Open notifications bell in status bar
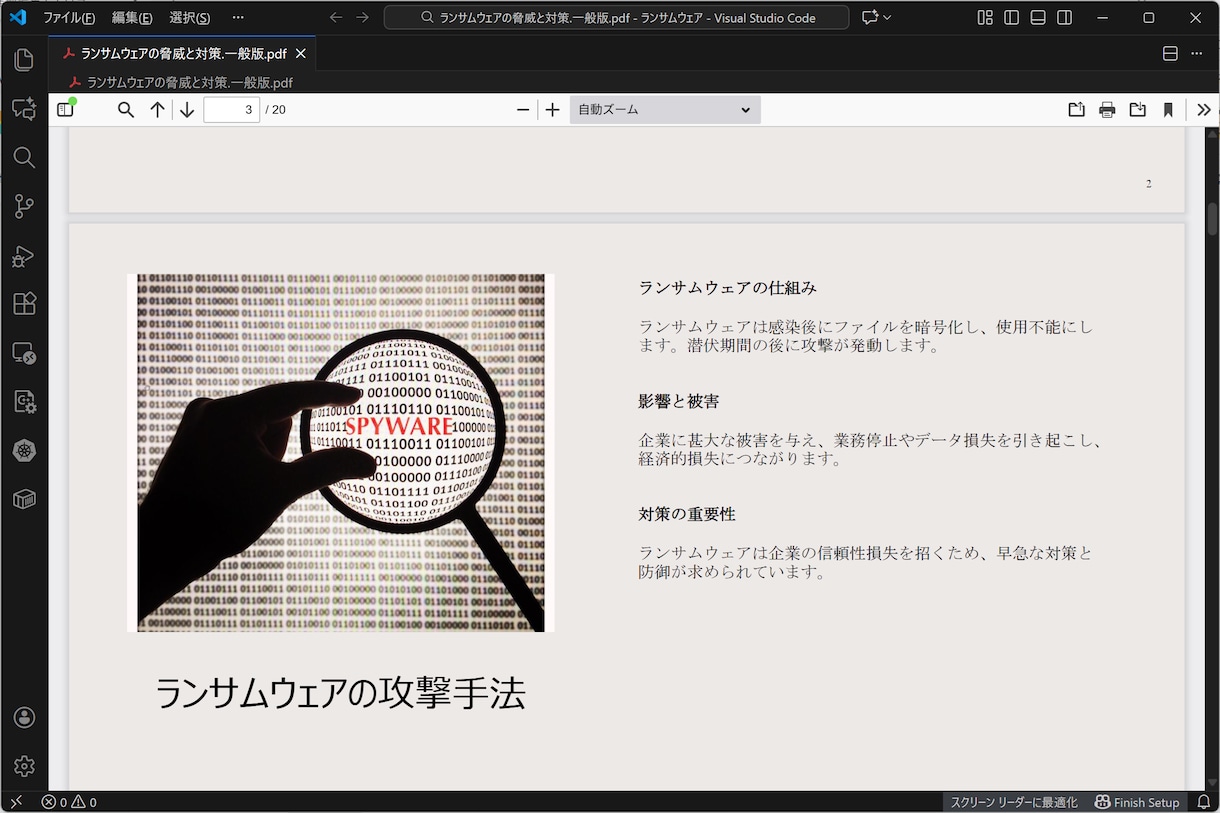Image resolution: width=1220 pixels, height=813 pixels. tap(1204, 802)
